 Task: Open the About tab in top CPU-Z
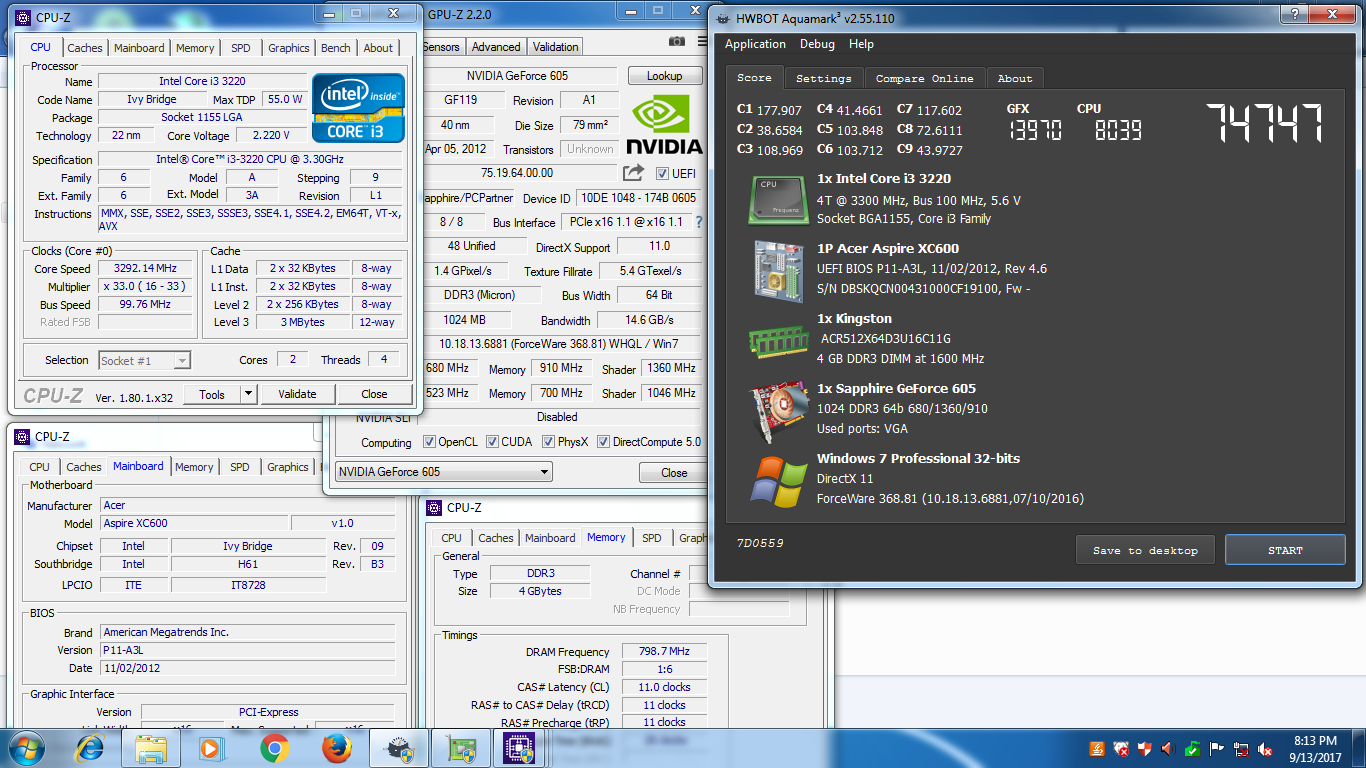click(x=378, y=48)
